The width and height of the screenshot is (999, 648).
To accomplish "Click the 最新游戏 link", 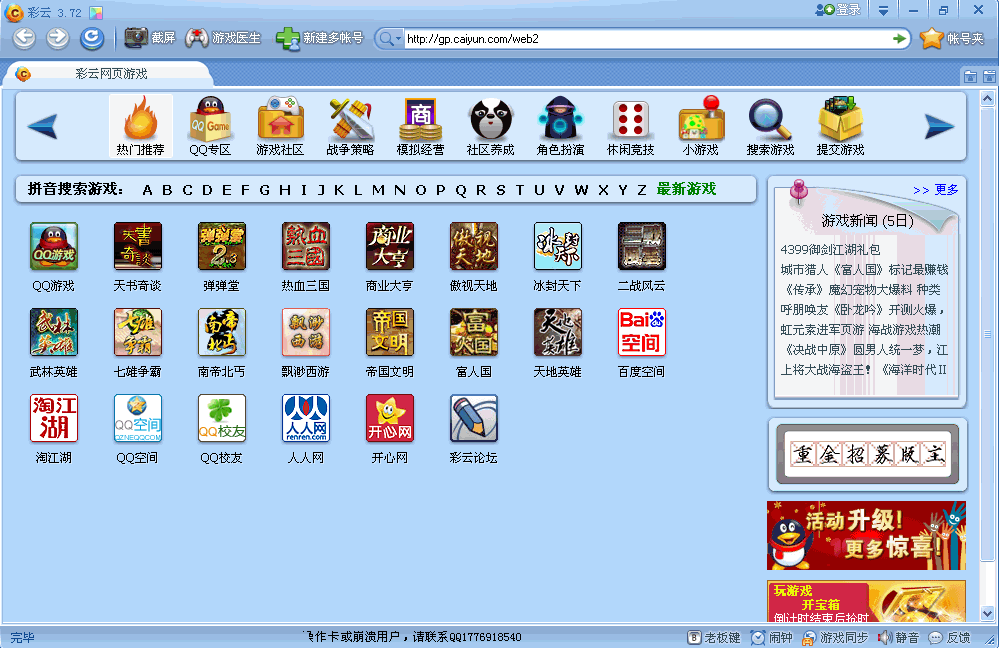I will tap(686, 189).
